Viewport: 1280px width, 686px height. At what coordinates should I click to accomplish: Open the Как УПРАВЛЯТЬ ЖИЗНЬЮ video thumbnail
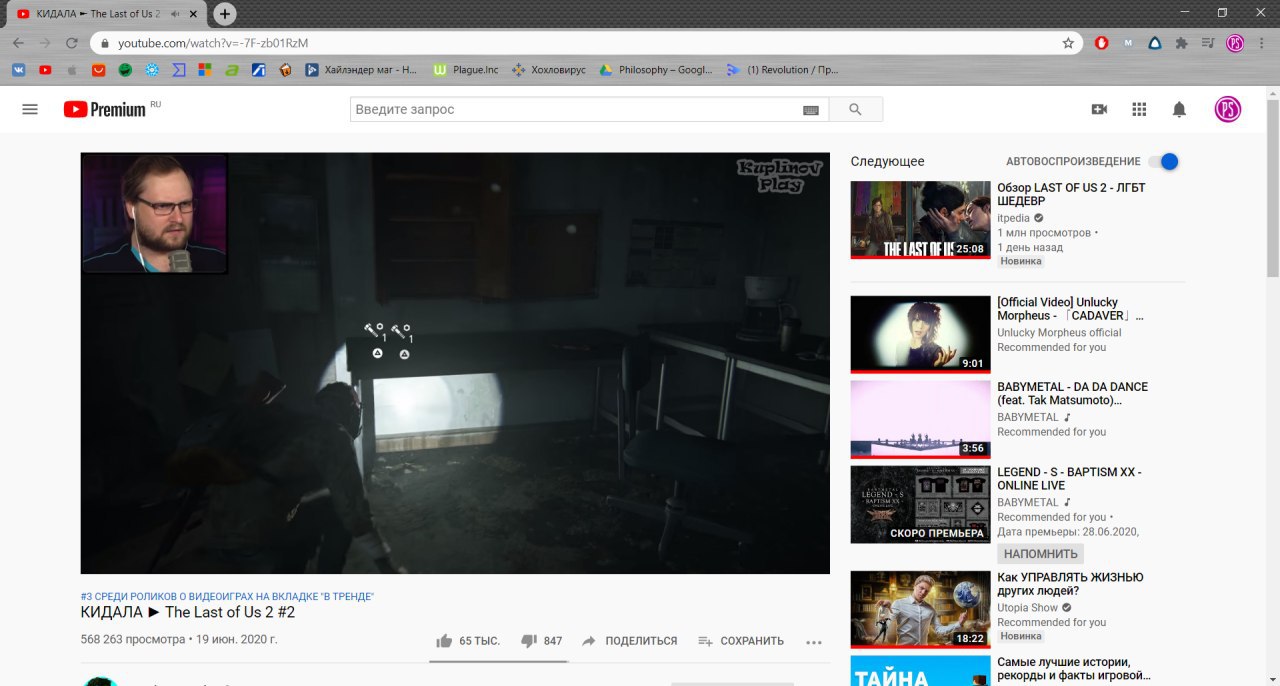pos(920,610)
